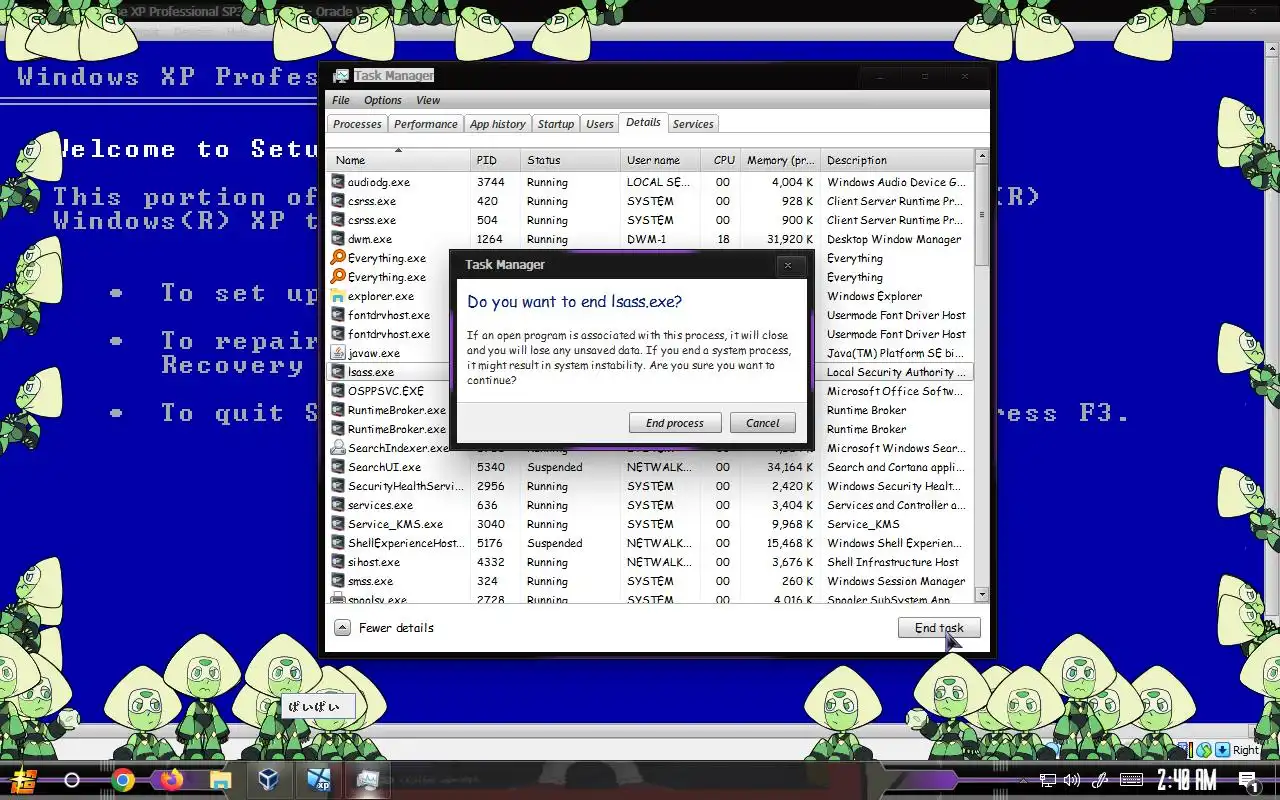Open VirtualBox Manager taskbar icon
The height and width of the screenshot is (800, 1280).
click(269, 780)
